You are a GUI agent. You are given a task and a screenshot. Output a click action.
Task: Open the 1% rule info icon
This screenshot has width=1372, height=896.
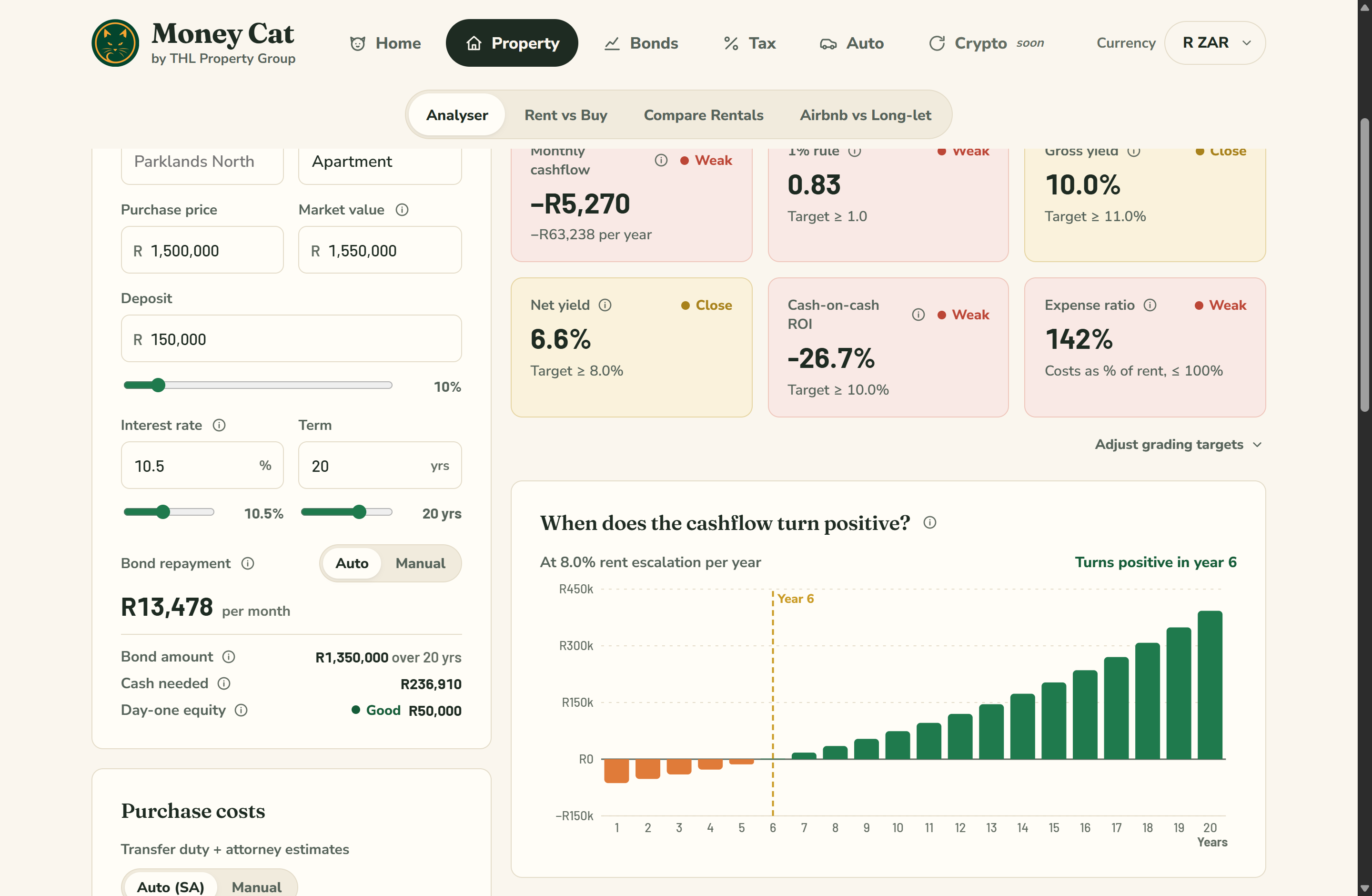point(854,151)
